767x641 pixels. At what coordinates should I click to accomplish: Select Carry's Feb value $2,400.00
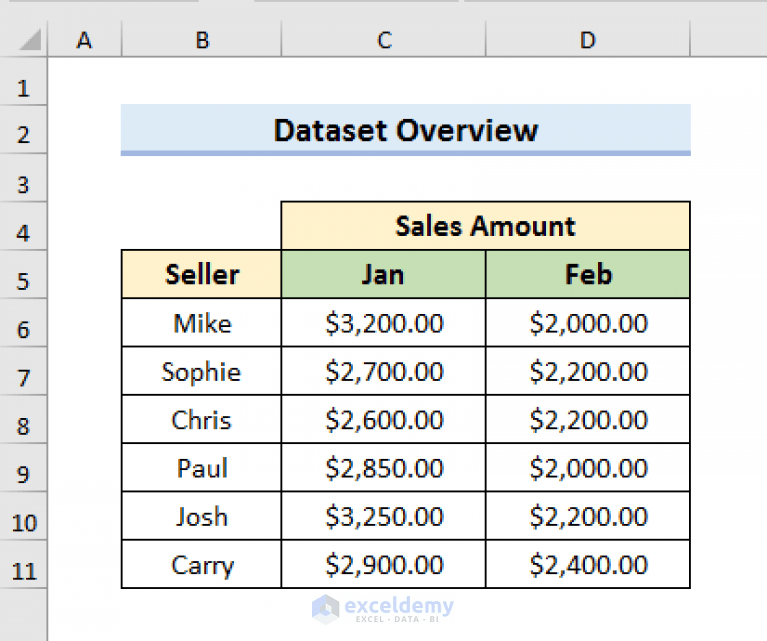[587, 564]
